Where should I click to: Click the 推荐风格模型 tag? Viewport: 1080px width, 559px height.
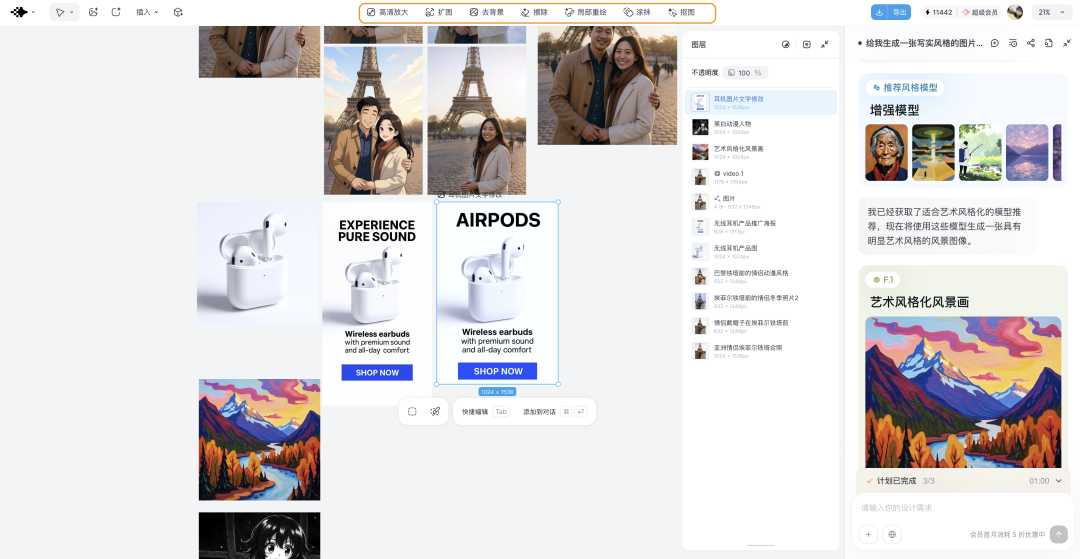905,87
